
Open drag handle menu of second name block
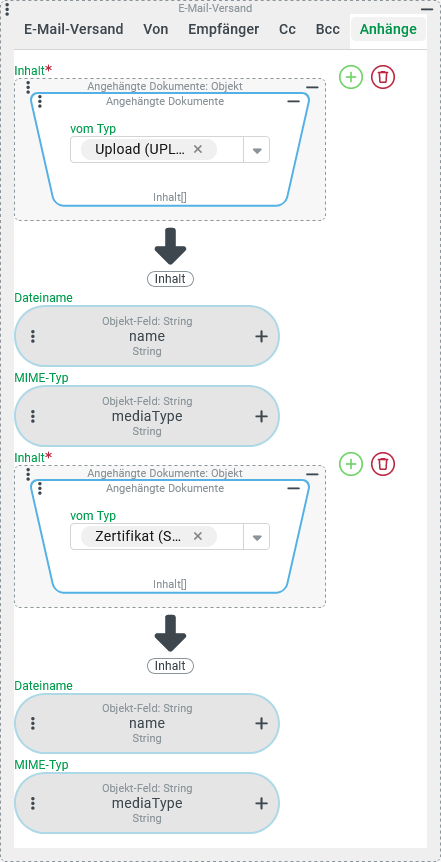33,723
